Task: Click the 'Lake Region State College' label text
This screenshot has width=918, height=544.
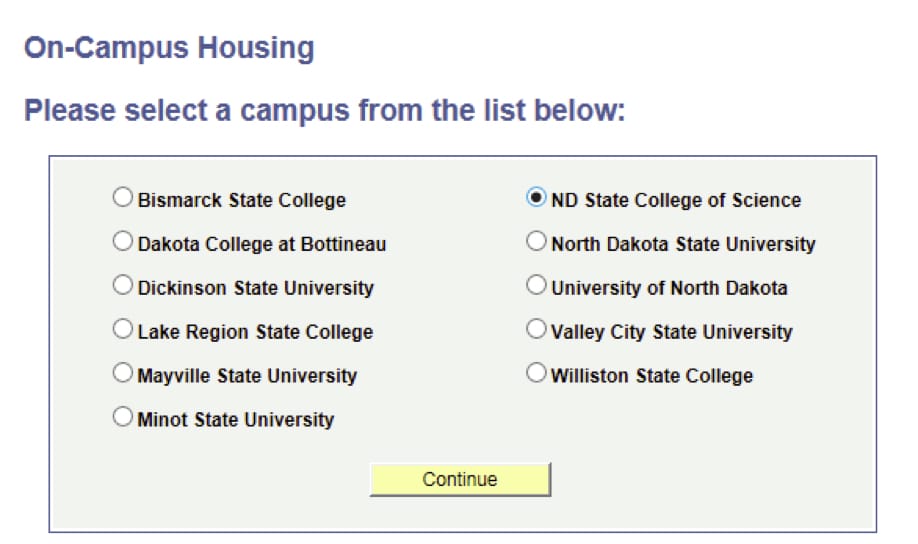Action: [255, 332]
